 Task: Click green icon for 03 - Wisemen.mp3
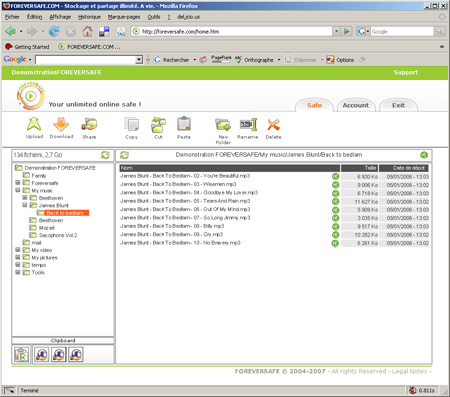[x=335, y=185]
